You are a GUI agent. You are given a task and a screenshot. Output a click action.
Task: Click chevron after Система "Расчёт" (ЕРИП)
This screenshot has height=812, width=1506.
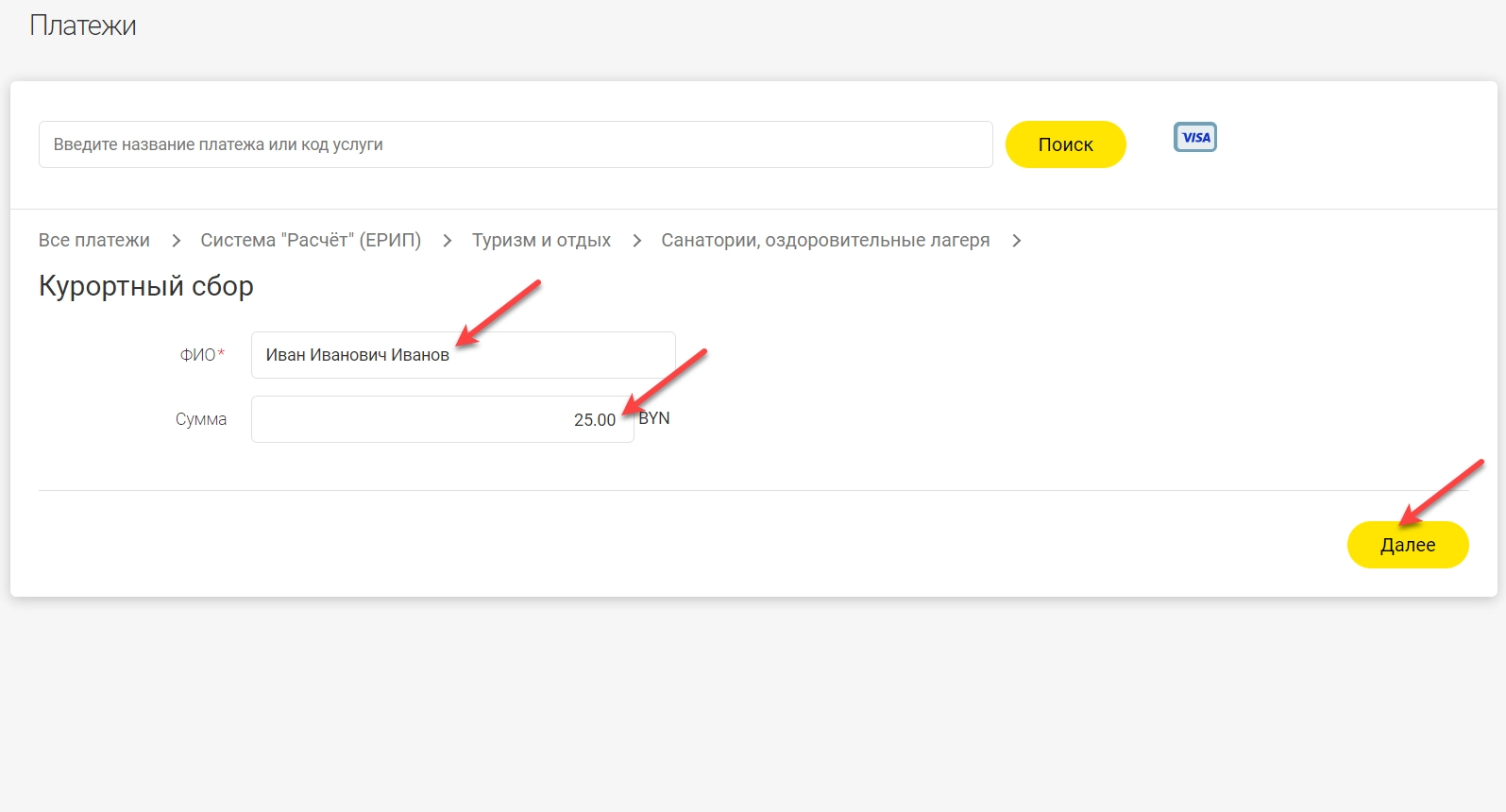[x=448, y=241]
